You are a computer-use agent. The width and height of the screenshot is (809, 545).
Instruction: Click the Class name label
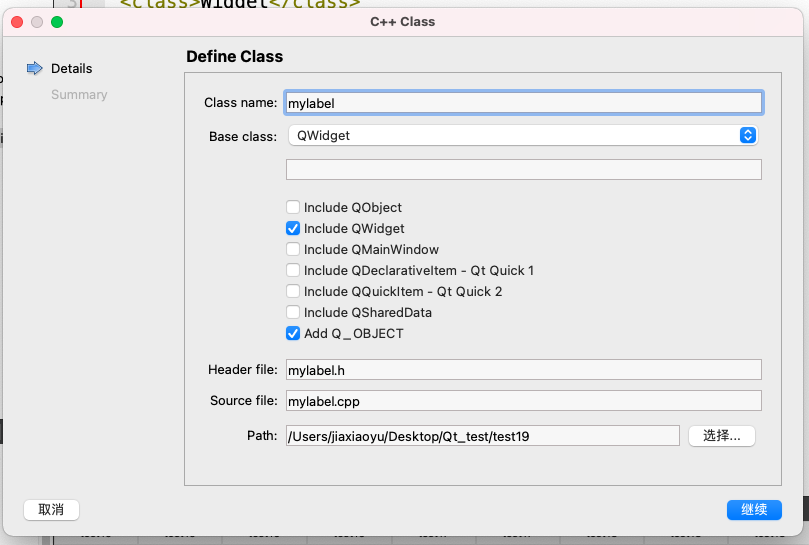click(240, 103)
